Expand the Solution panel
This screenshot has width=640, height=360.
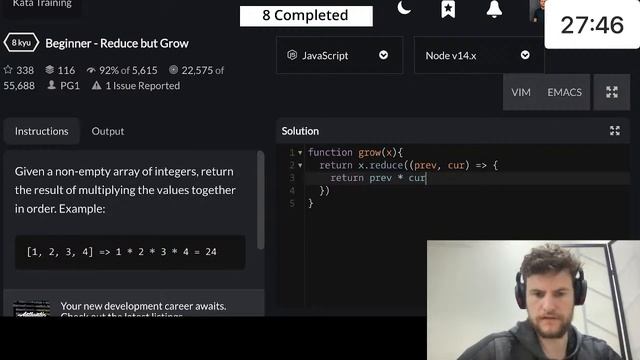[x=615, y=131]
